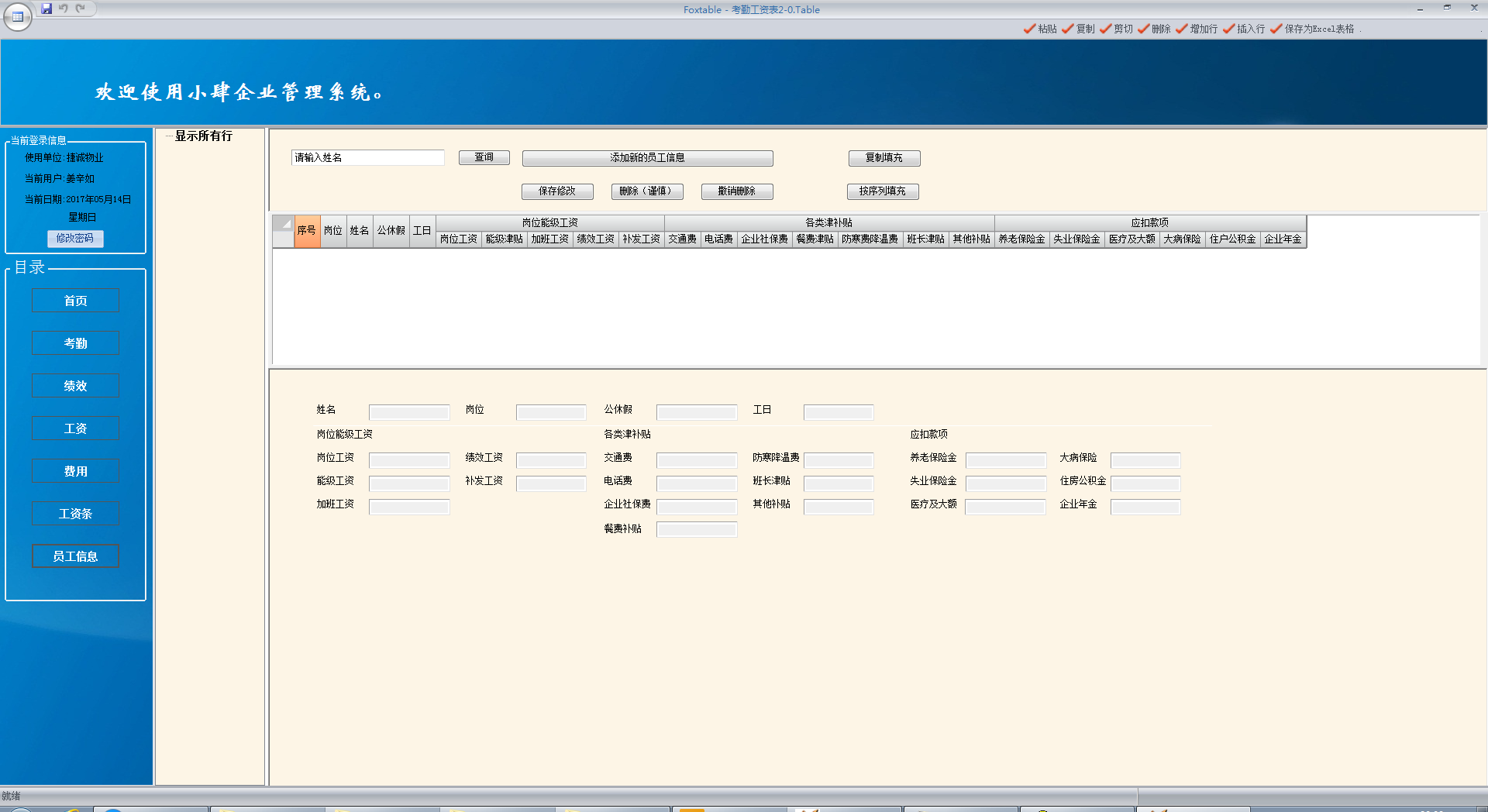Click the 交通费 input field in form
Viewport: 1488px width, 812px height.
[697, 460]
